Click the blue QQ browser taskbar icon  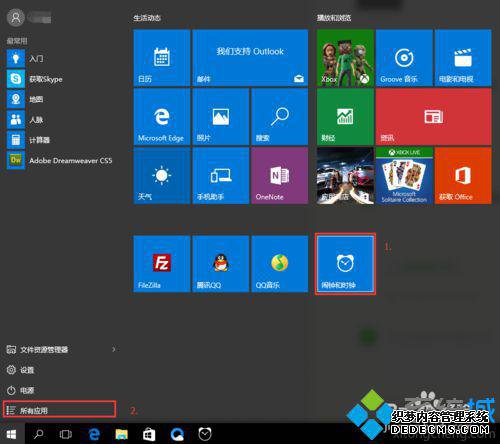(x=177, y=434)
